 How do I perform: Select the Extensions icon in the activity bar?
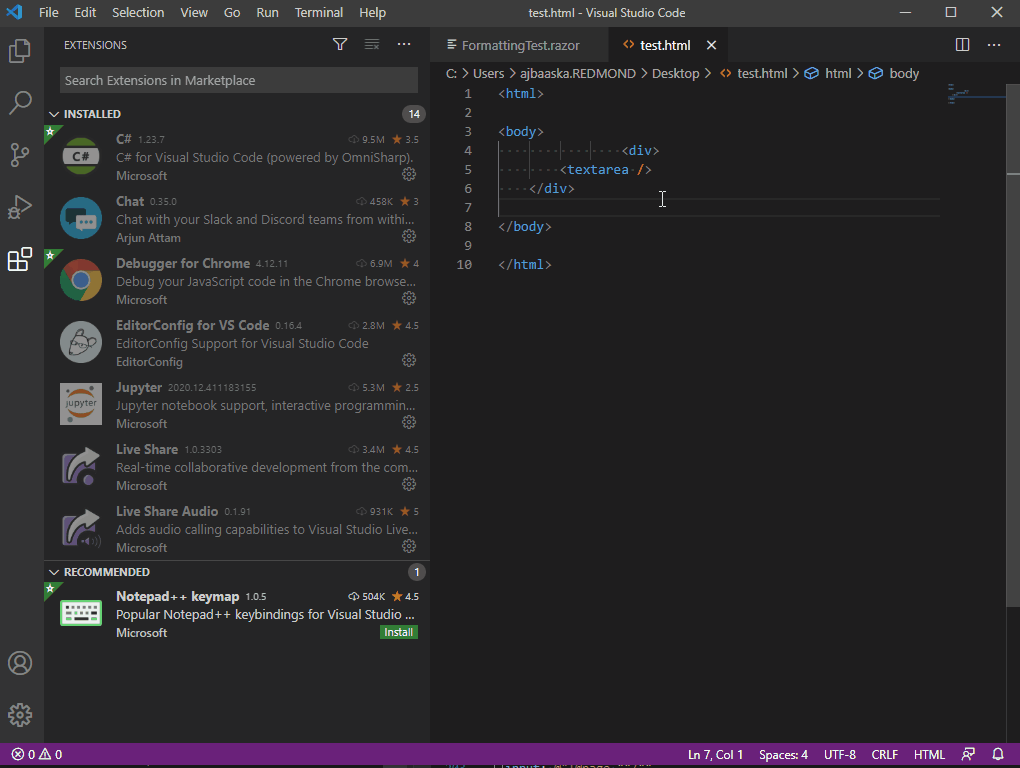pos(21,259)
